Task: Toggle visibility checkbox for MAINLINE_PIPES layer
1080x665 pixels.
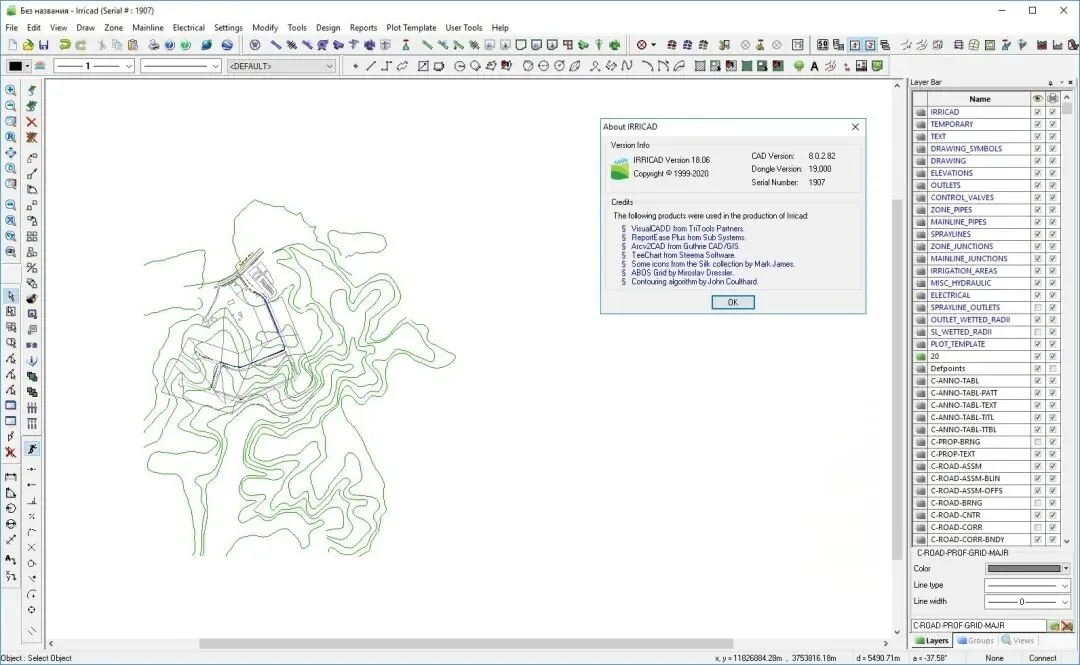Action: tap(1037, 222)
